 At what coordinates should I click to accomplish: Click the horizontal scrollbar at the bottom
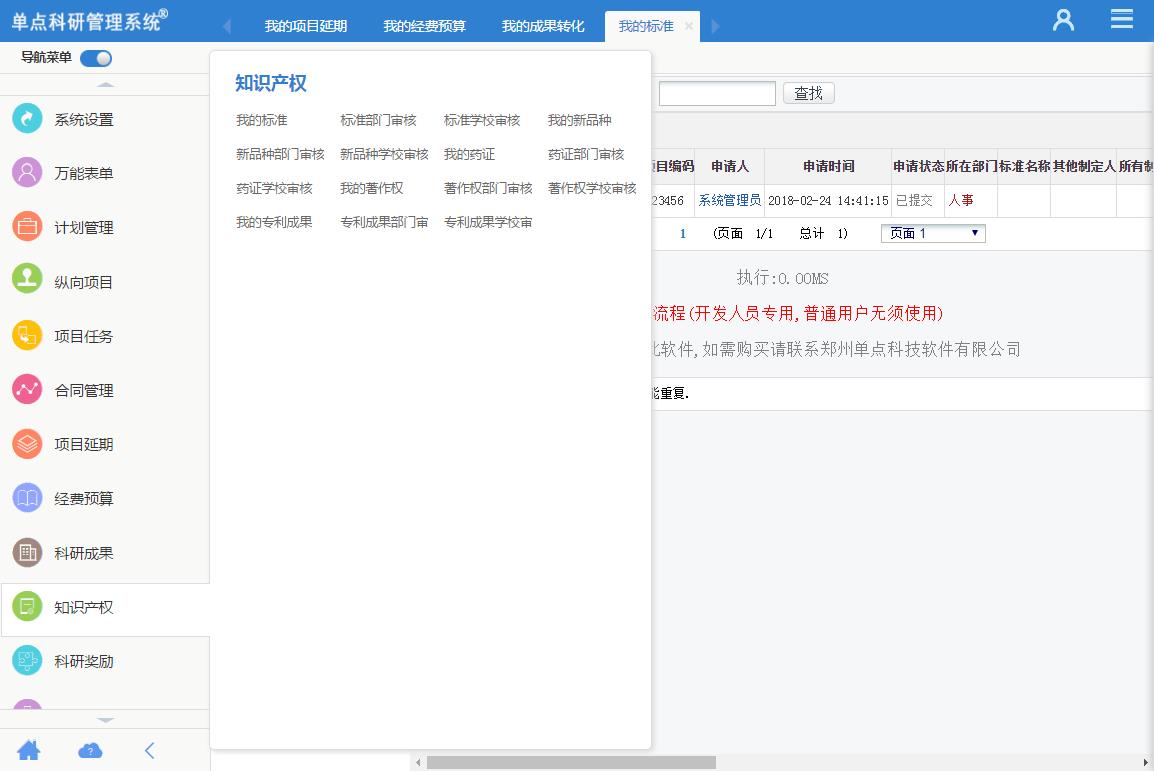click(570, 762)
